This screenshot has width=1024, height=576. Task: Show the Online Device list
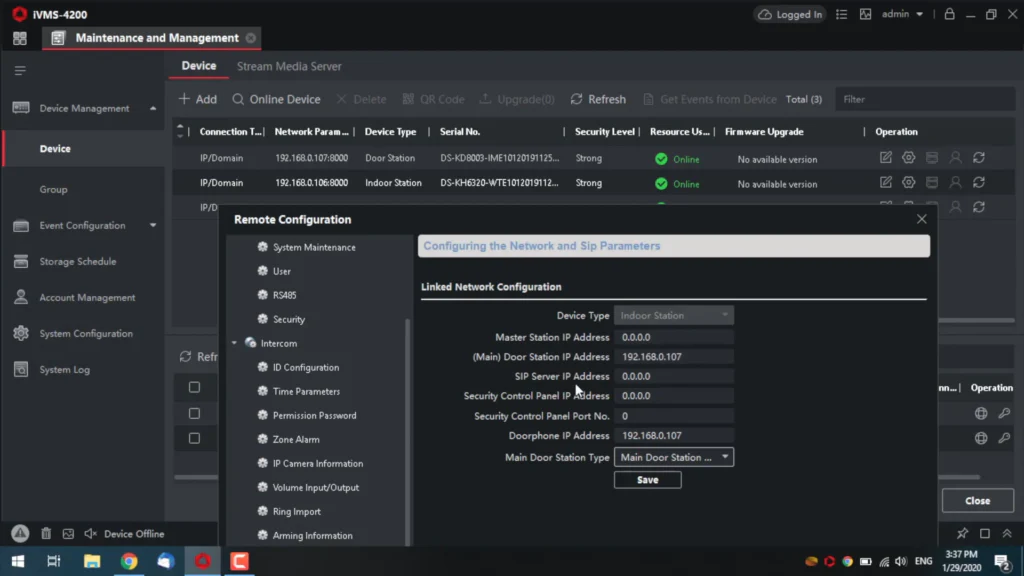tap(276, 99)
